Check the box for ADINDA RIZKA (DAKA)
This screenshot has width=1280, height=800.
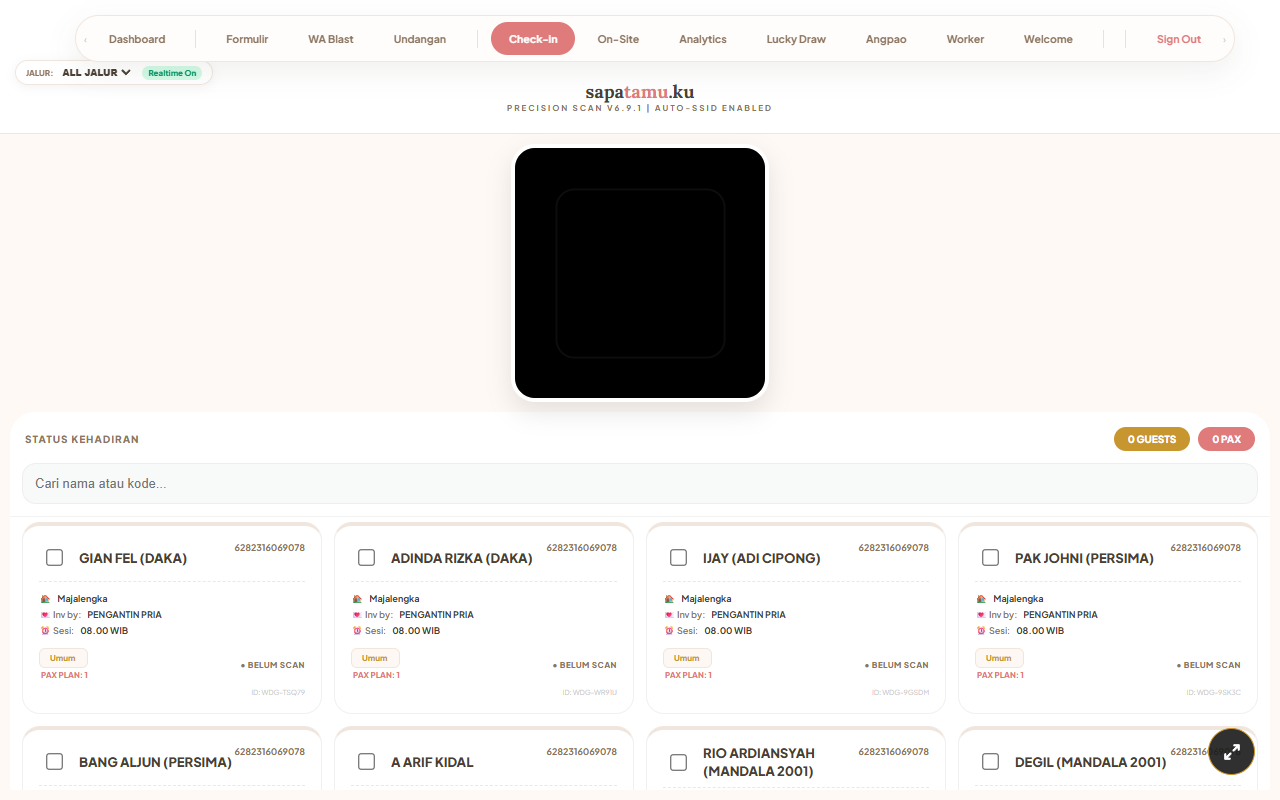[x=367, y=557]
